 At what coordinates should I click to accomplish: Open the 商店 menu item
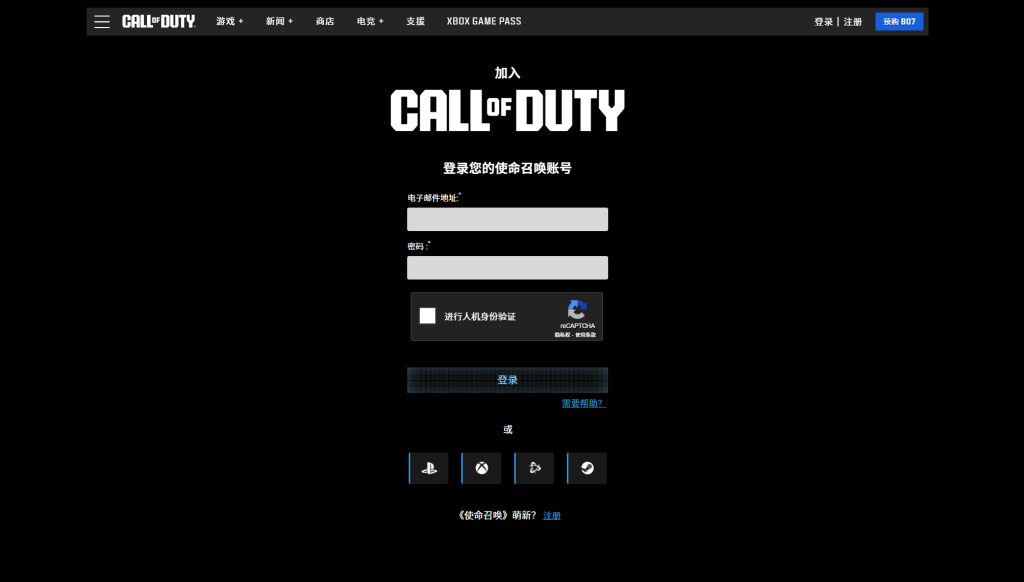tap(325, 22)
